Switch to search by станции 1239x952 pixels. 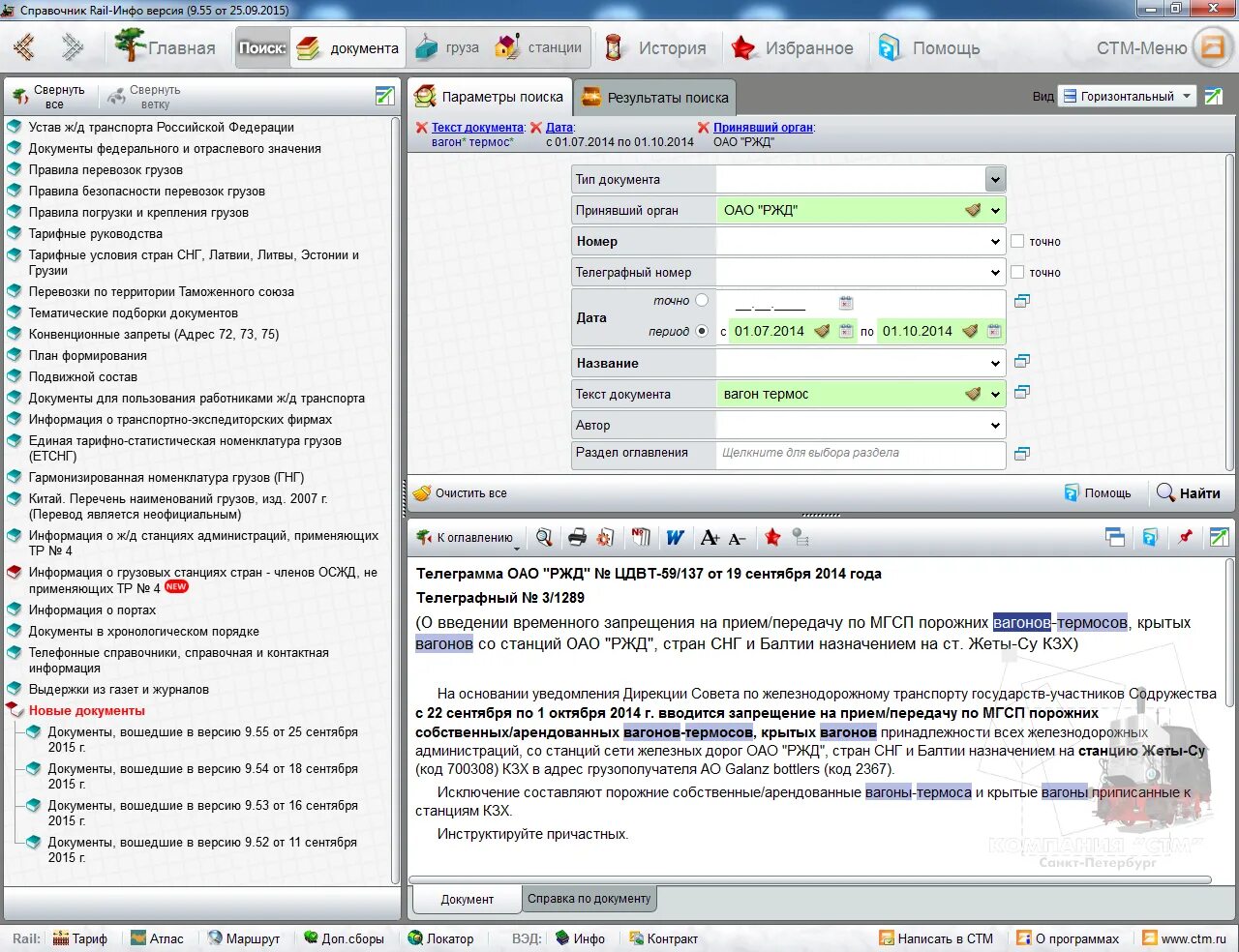click(539, 47)
